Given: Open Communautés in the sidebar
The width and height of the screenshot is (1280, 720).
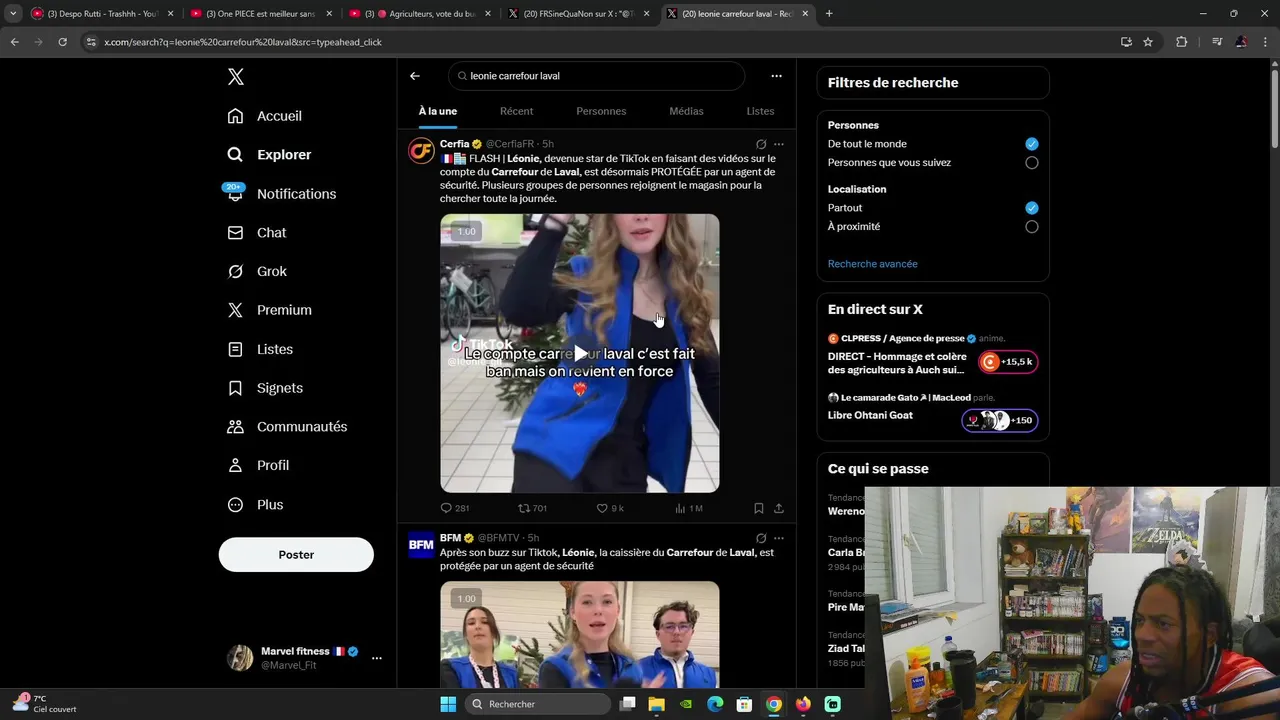Looking at the screenshot, I should [288, 427].
